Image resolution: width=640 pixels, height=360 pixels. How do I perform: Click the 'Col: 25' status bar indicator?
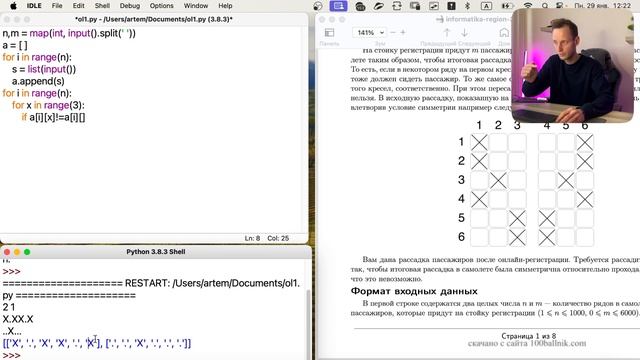coord(278,238)
